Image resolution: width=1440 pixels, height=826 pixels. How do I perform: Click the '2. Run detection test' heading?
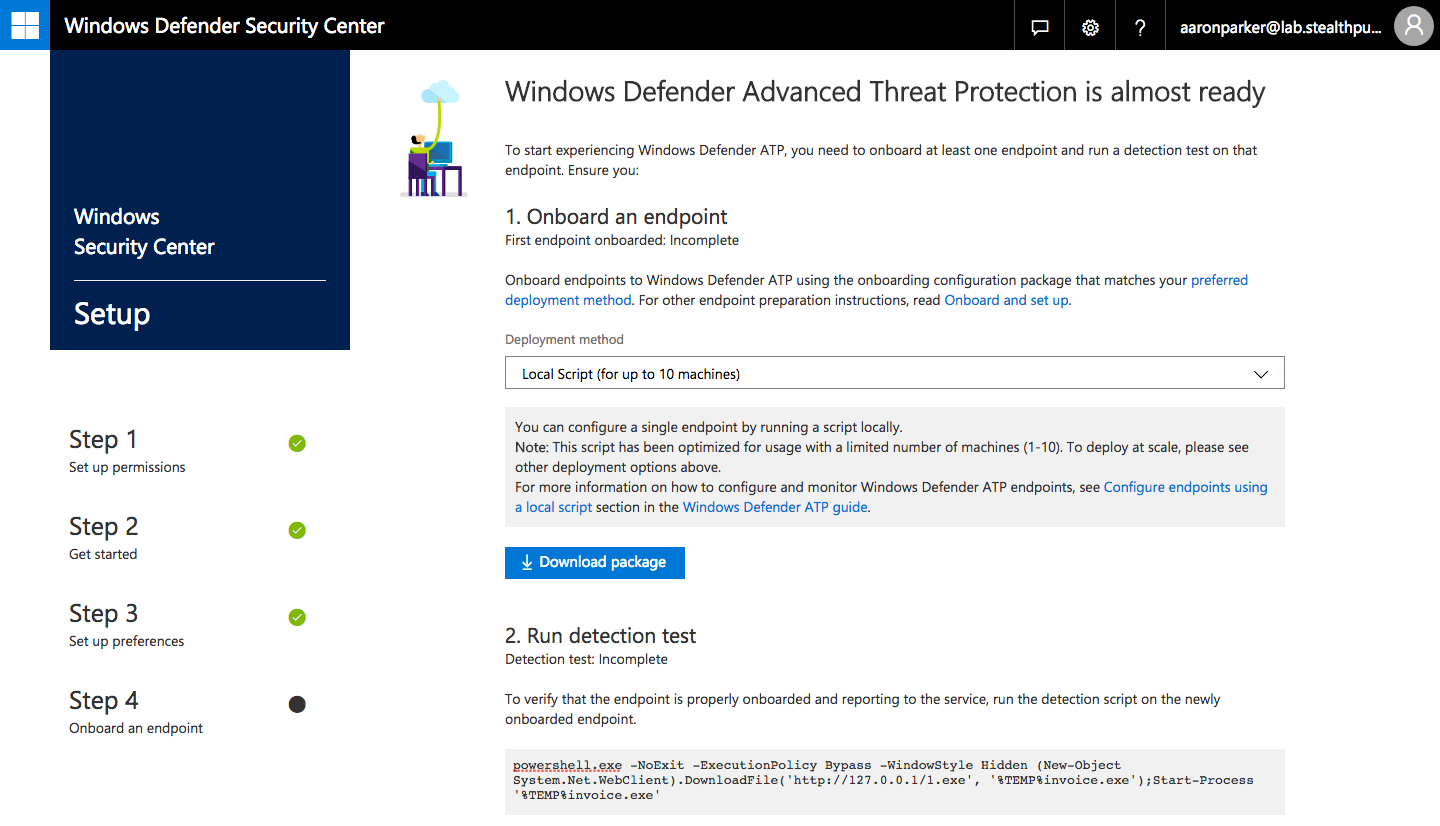coord(600,636)
